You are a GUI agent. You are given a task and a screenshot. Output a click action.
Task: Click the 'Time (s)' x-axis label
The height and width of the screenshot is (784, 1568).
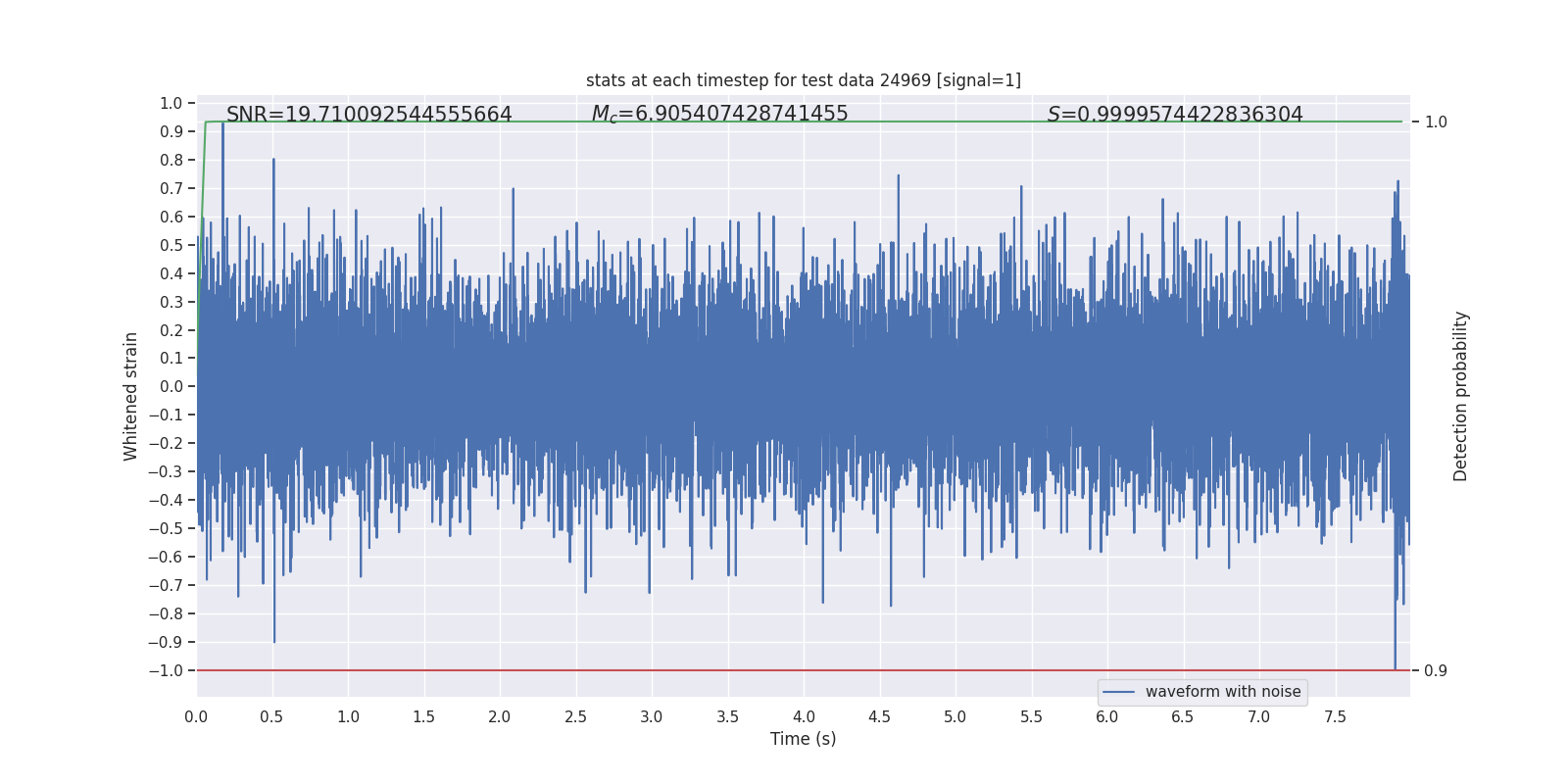click(804, 739)
